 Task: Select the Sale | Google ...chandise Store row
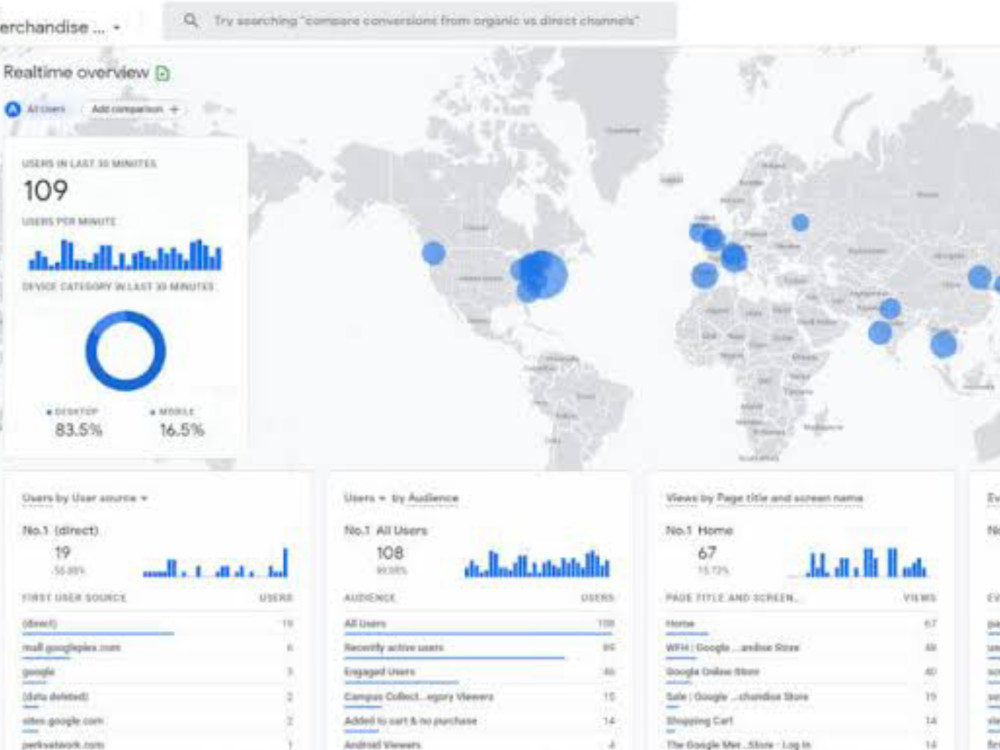pyautogui.click(x=801, y=697)
